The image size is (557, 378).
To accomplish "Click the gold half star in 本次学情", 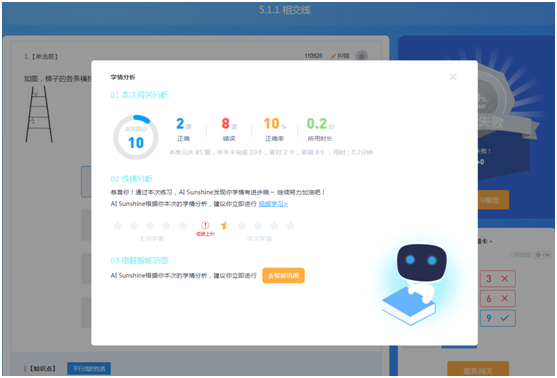I will click(x=225, y=225).
